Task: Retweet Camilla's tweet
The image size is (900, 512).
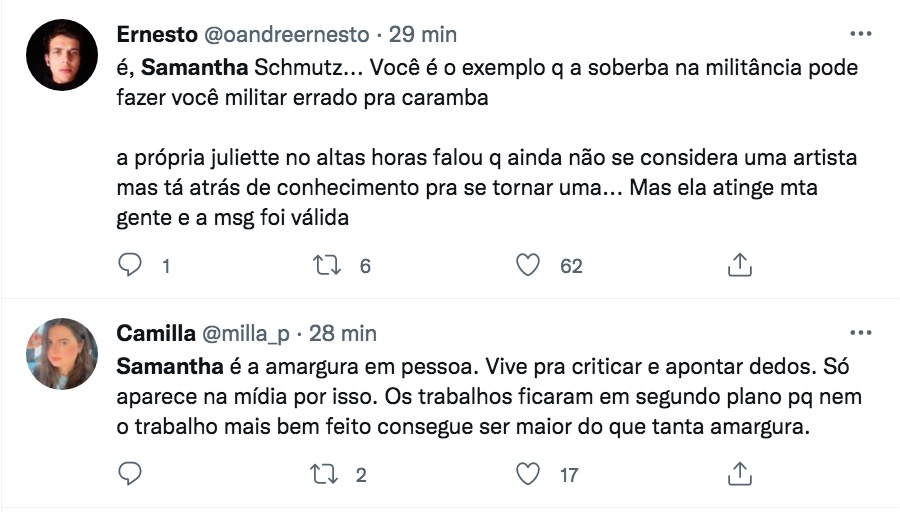Action: [x=326, y=473]
